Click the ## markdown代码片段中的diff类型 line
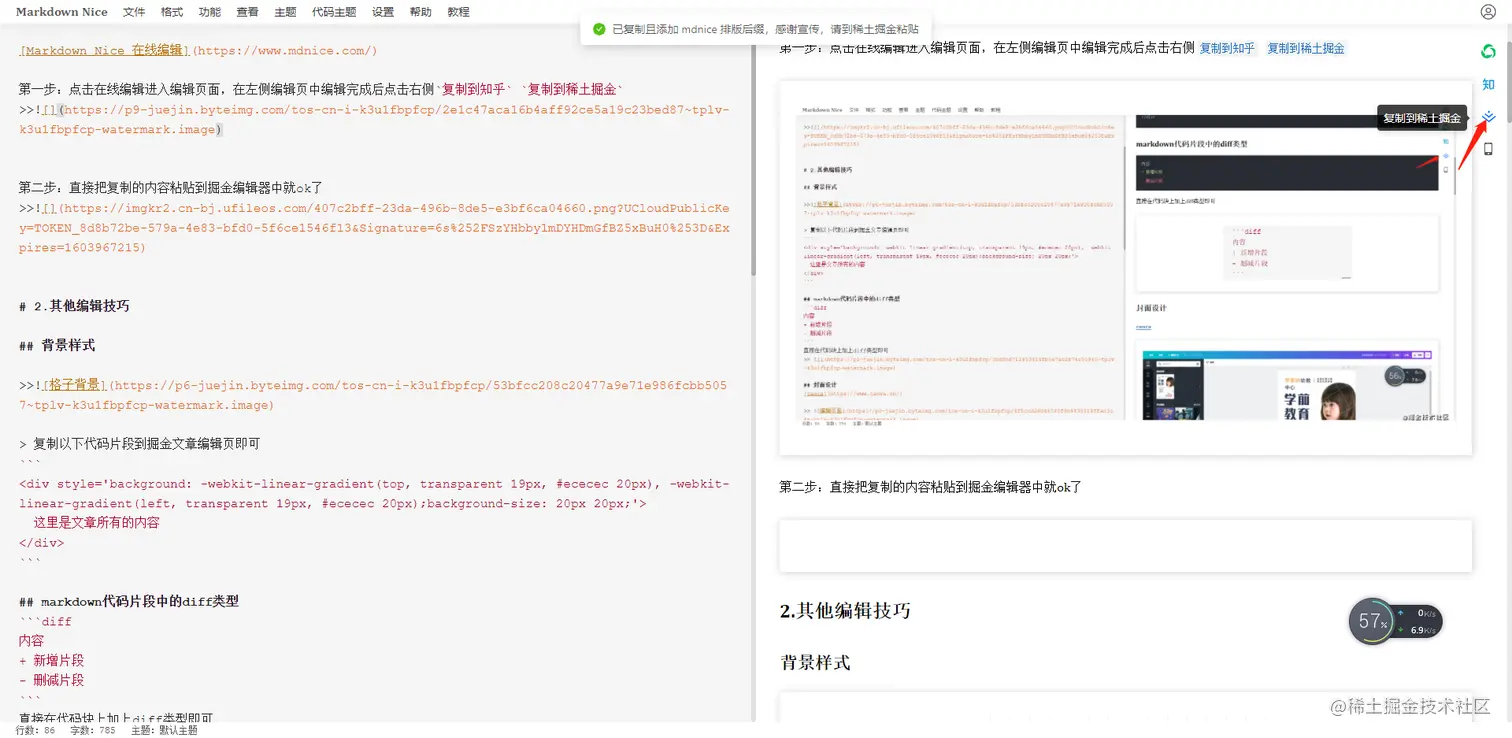Screen dimensions: 1512x738 click(129, 602)
